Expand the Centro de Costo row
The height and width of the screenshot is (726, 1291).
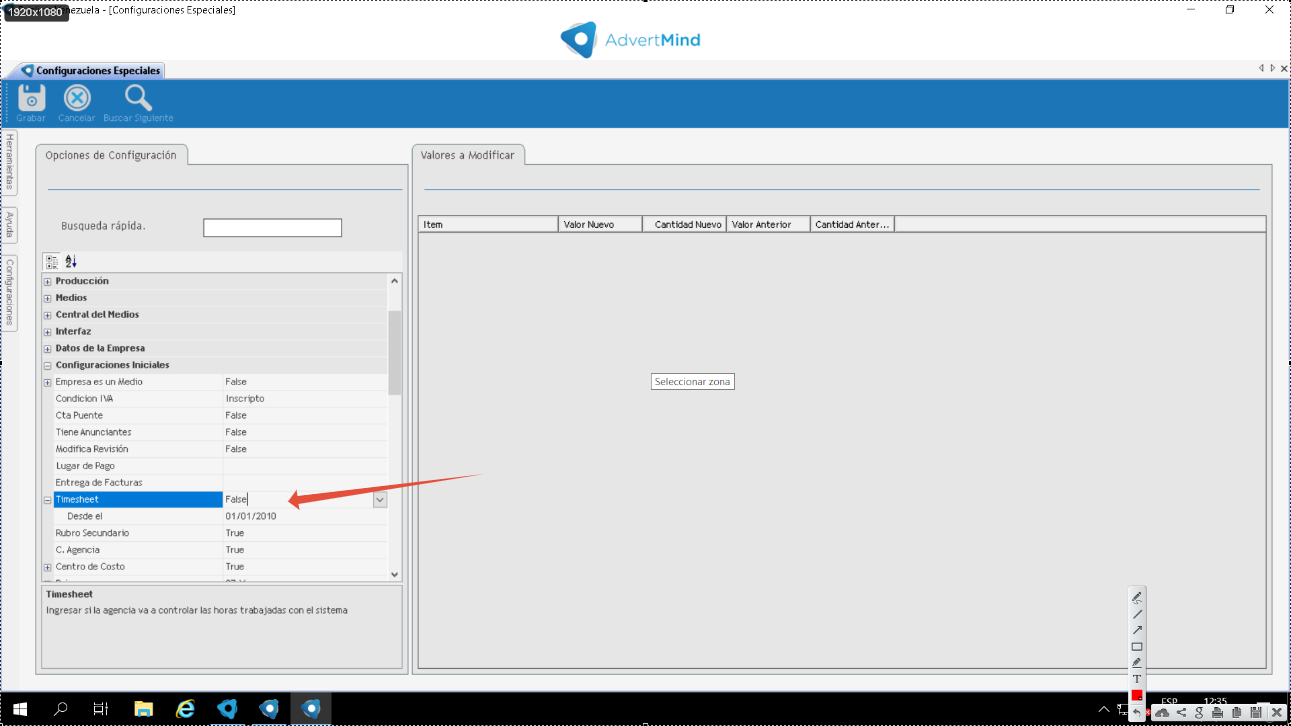tap(47, 567)
